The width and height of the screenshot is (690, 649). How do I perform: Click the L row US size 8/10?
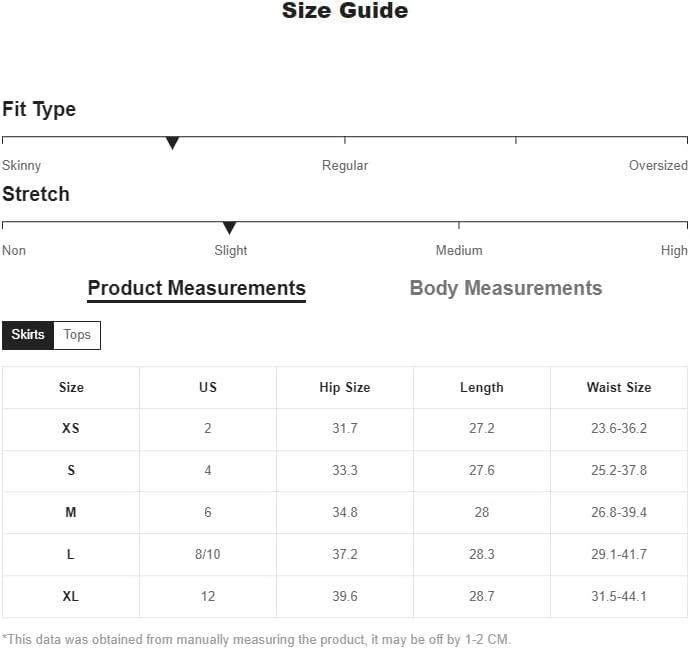(208, 554)
